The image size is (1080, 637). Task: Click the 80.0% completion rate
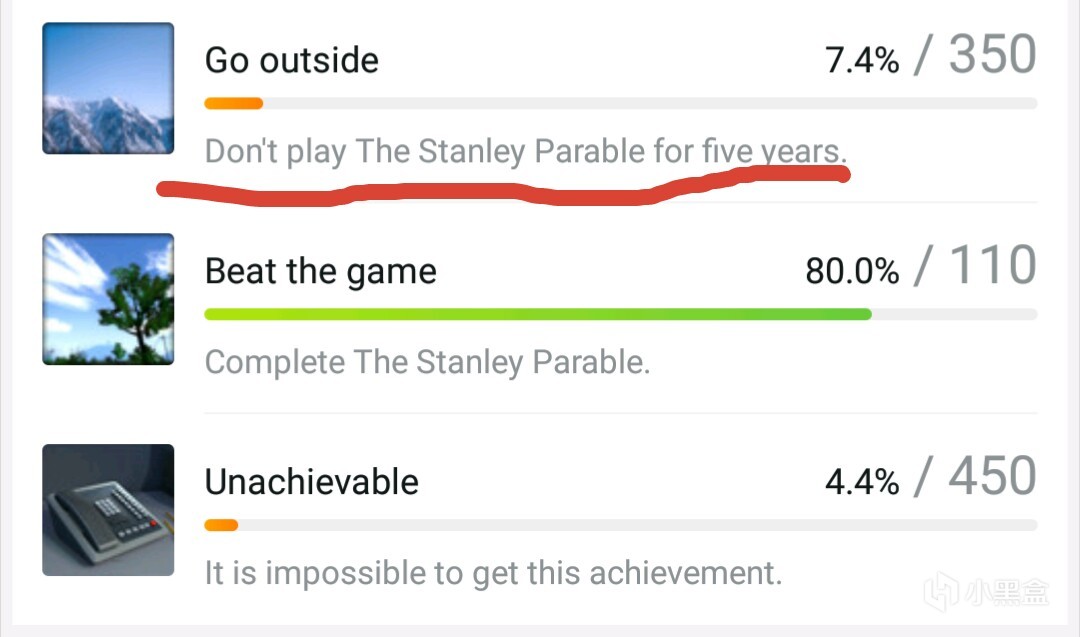pos(852,271)
